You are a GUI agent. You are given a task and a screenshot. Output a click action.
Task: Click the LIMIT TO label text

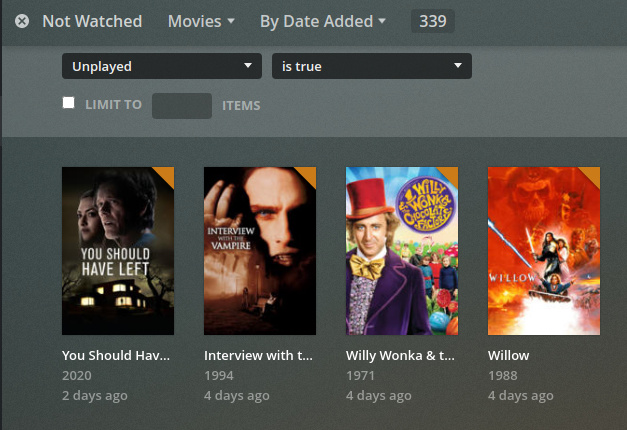coord(114,105)
